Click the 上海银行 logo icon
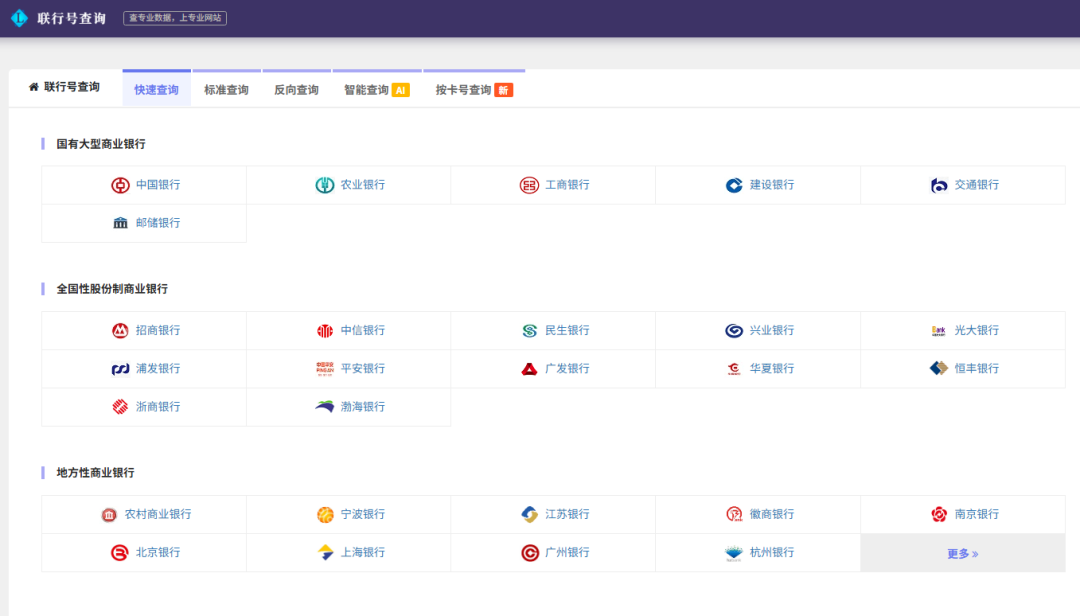 click(325, 553)
